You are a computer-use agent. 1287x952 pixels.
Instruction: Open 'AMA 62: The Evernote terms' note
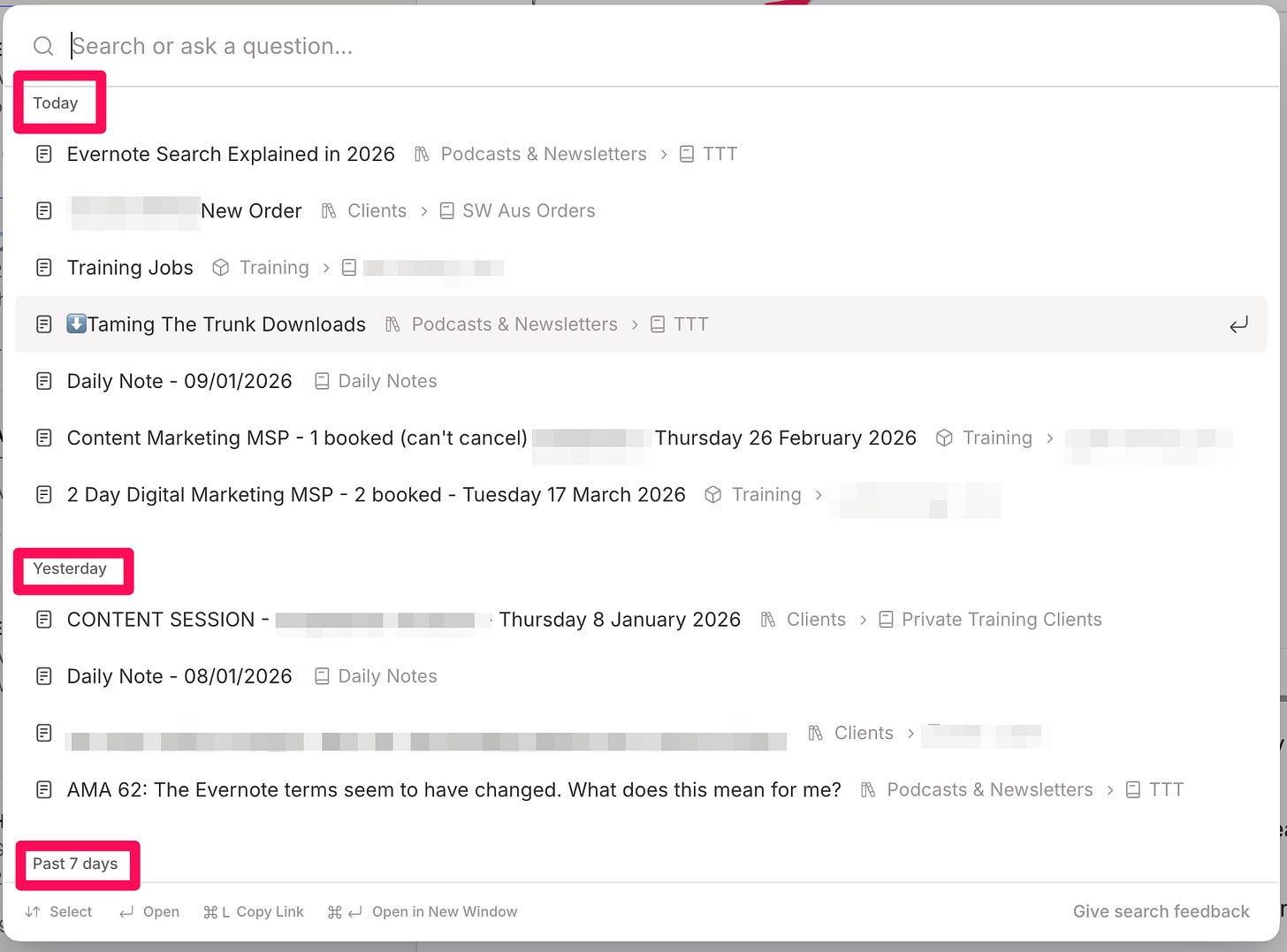click(453, 789)
